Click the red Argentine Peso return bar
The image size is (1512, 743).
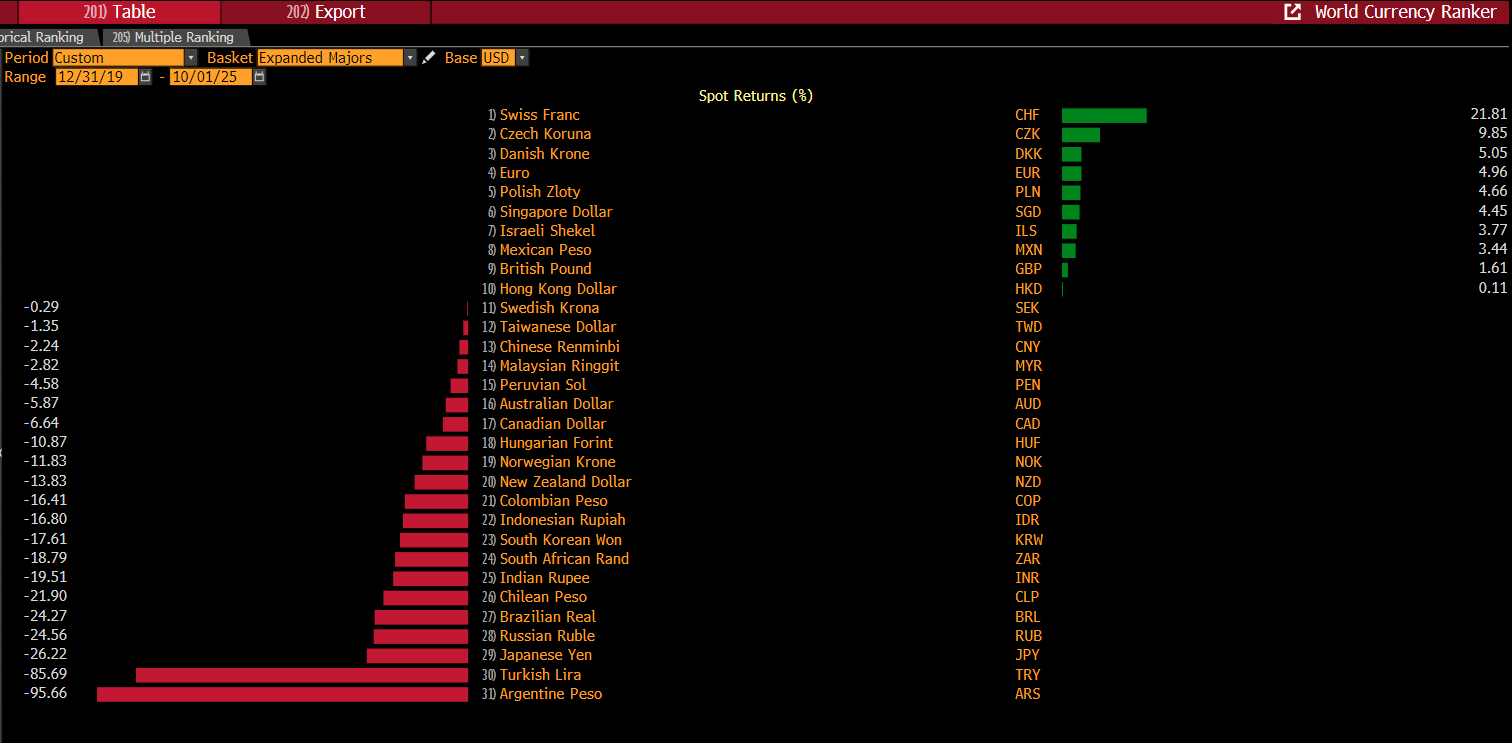click(x=282, y=694)
